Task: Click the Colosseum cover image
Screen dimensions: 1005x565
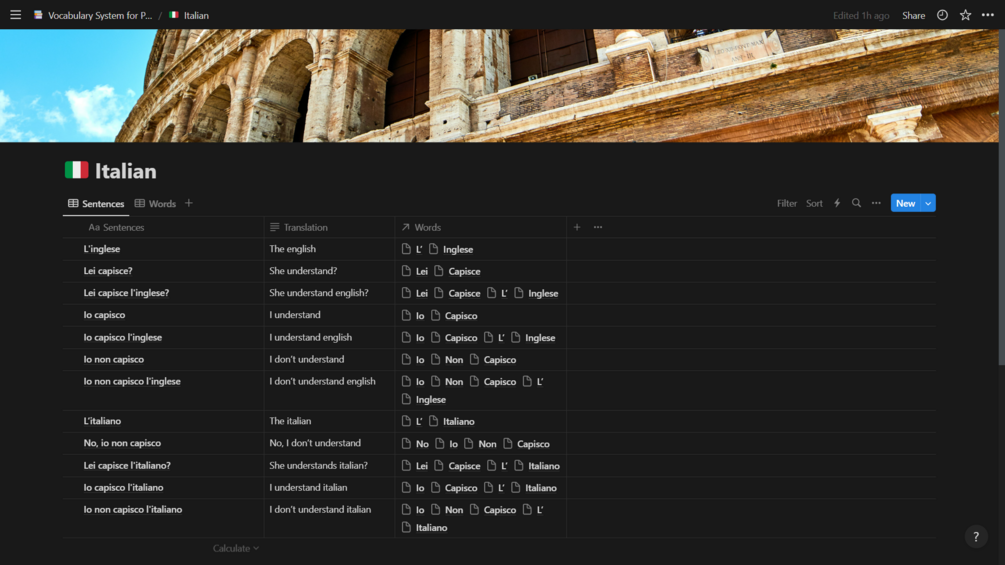Action: (499, 85)
